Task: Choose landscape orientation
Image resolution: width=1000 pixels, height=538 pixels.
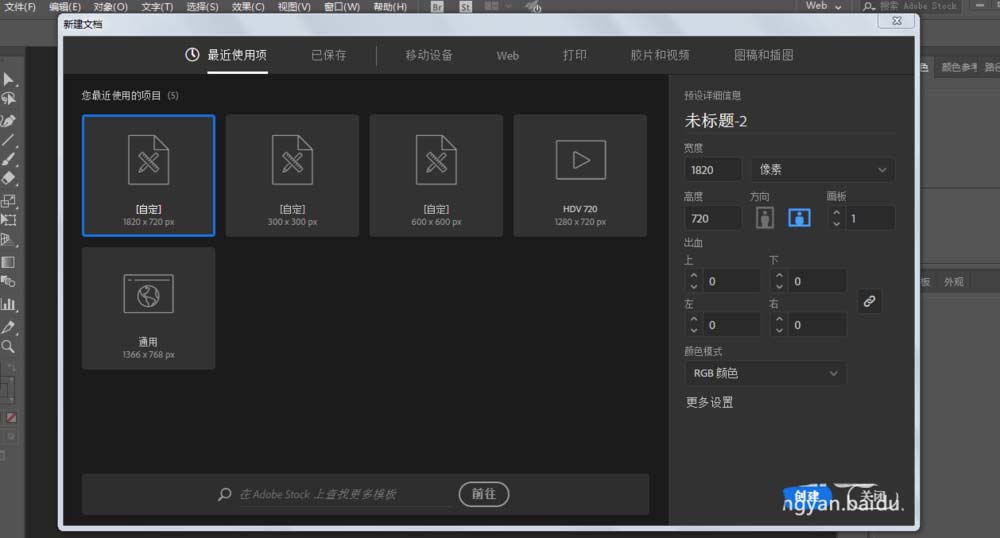Action: (799, 218)
